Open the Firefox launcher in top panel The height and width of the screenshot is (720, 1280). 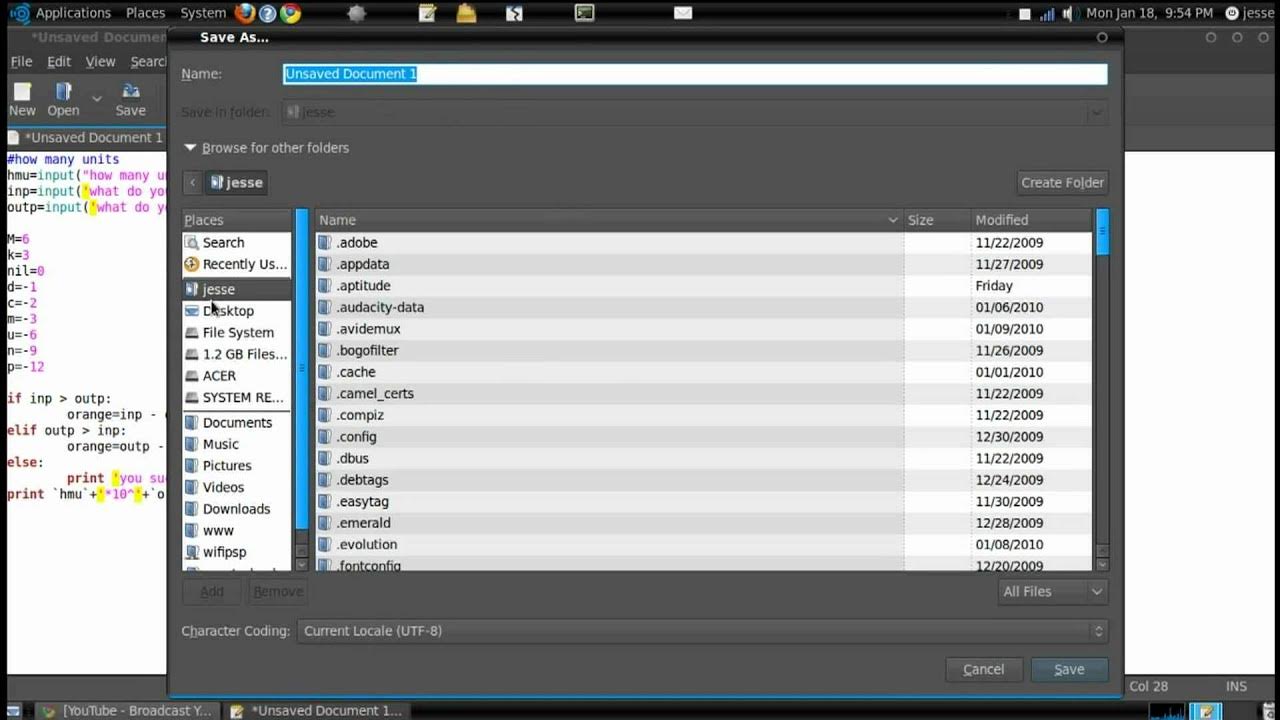click(x=245, y=13)
